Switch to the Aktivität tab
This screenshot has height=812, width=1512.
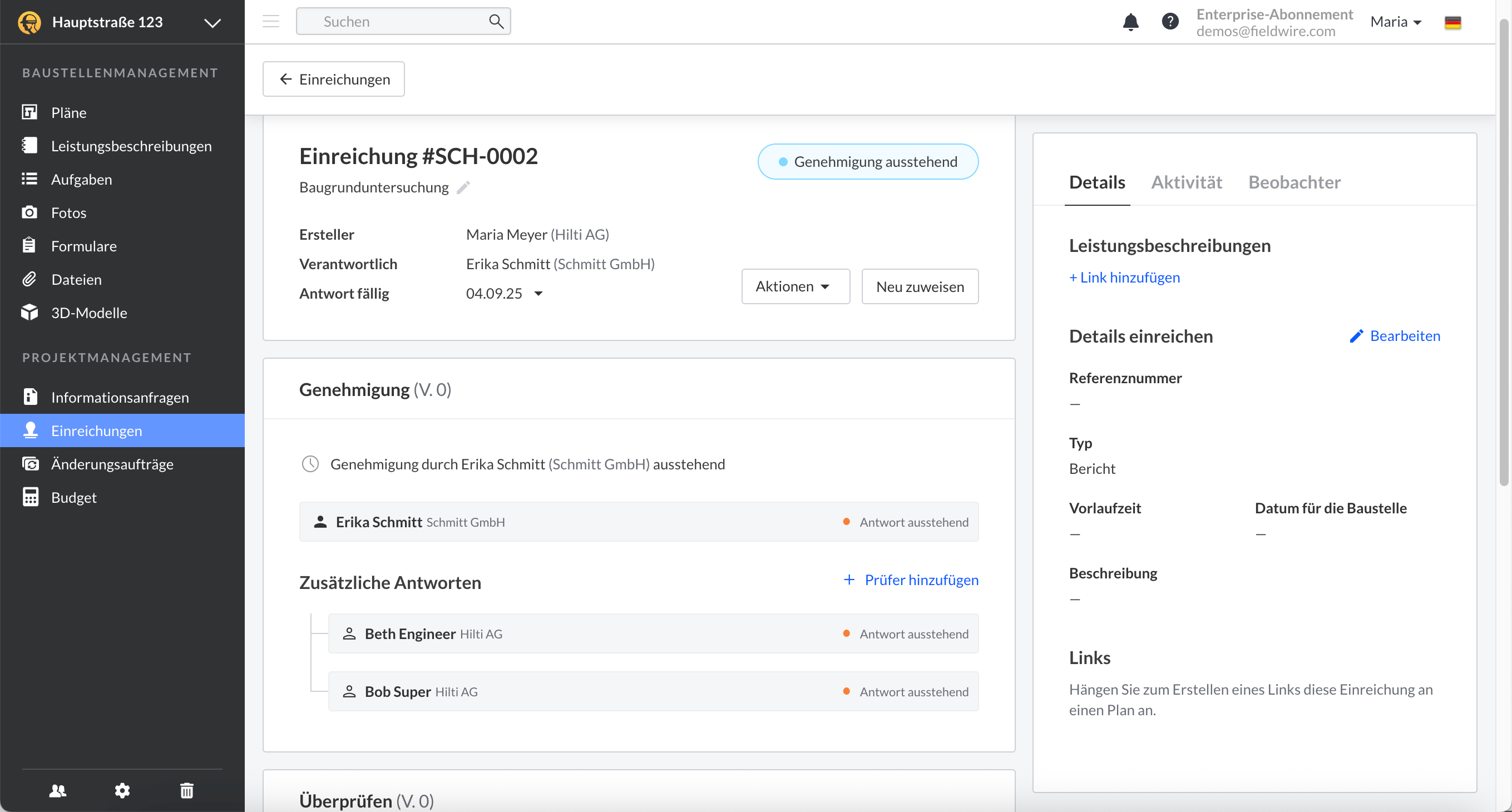pyautogui.click(x=1186, y=182)
